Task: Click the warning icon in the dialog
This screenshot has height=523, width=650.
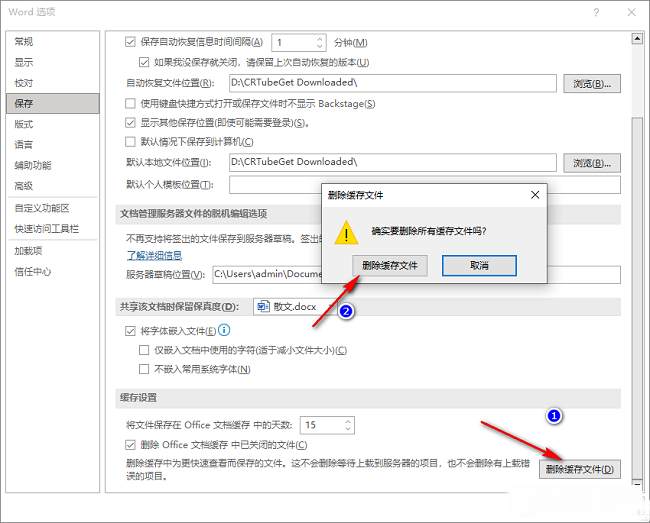Action: click(x=346, y=232)
